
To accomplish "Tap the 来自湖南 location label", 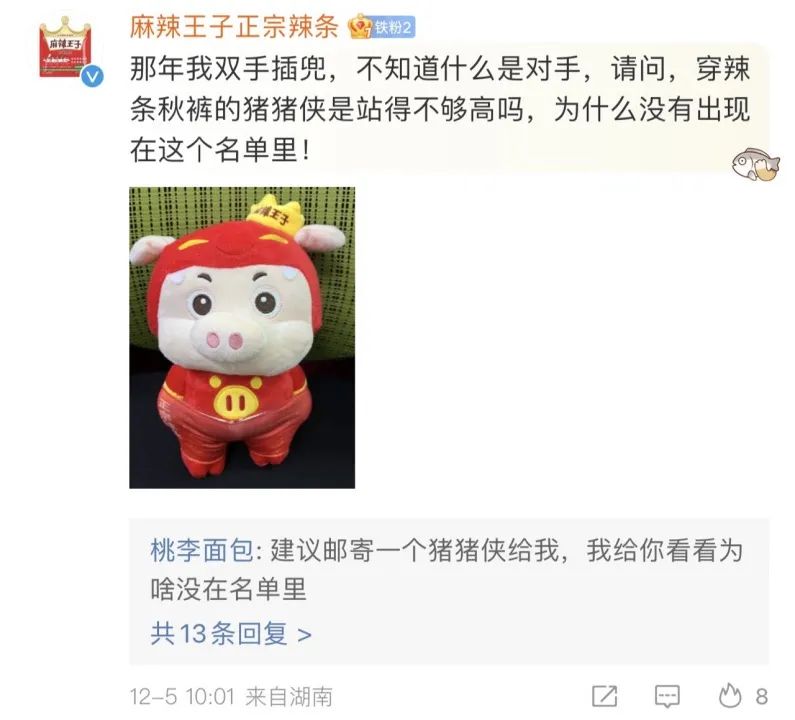I will tap(289, 696).
